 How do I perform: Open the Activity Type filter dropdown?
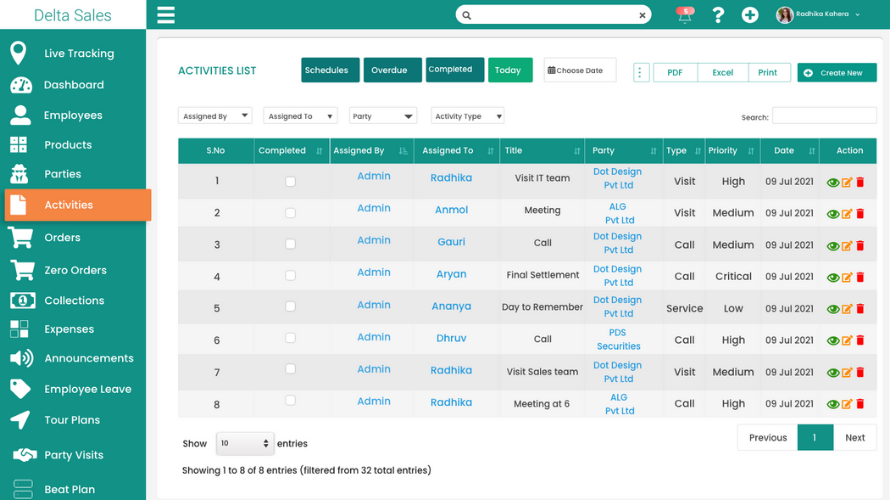[x=467, y=116]
